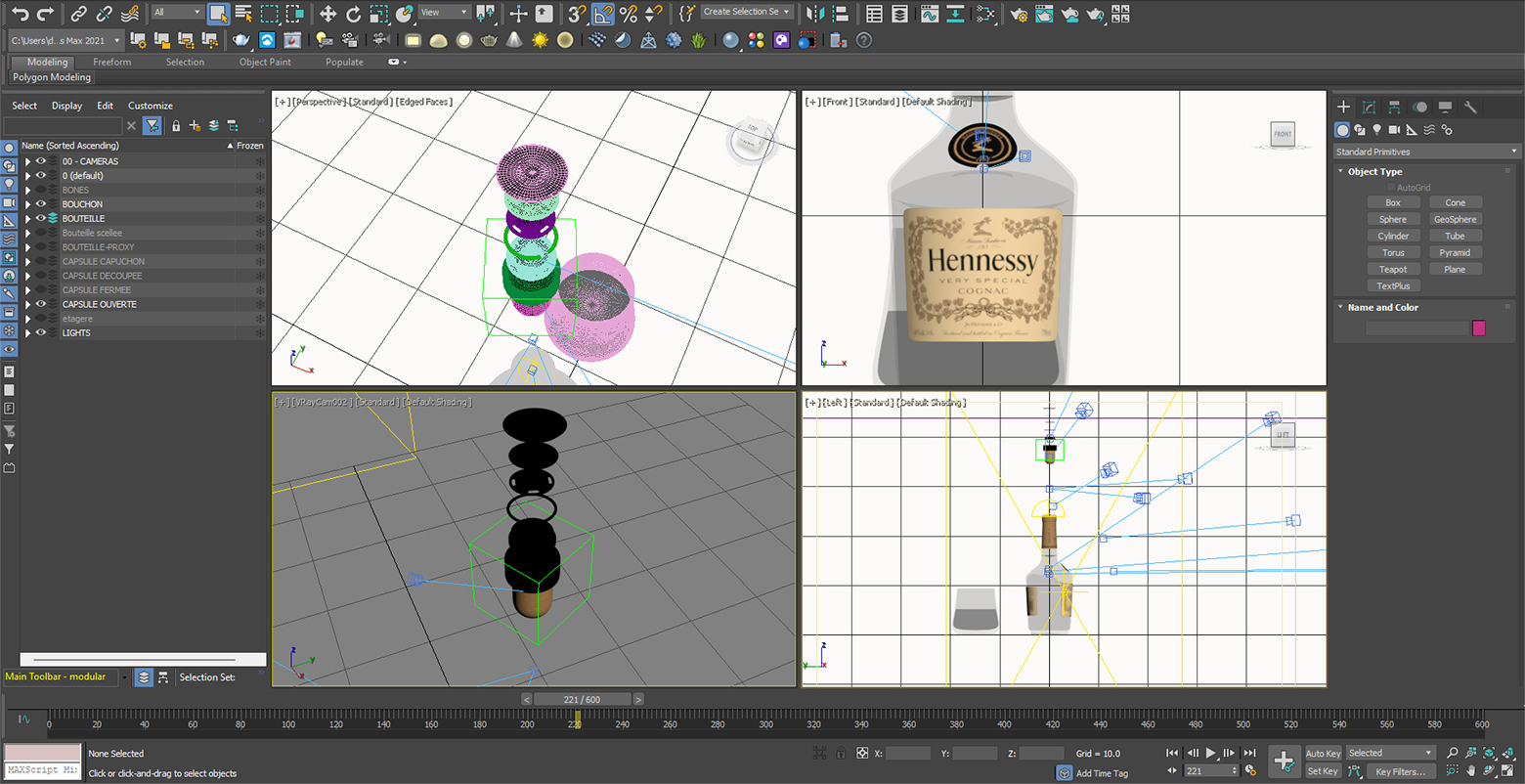This screenshot has width=1525, height=784.
Task: Open the Standard Primitives dropdown
Action: pos(1427,152)
